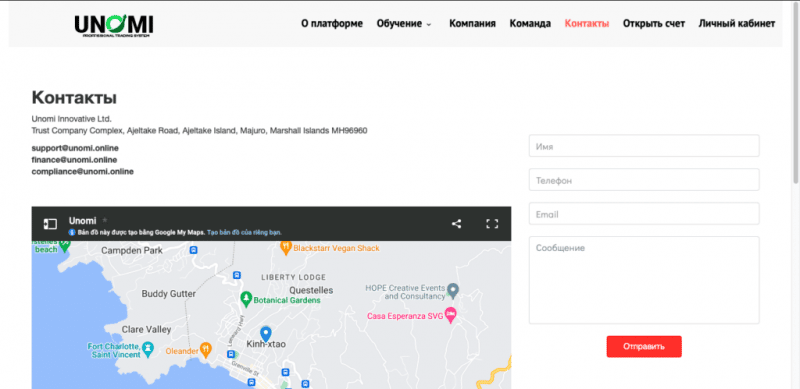Screen dimensions: 800x389
Task: Focus the Имя input field
Action: (644, 146)
